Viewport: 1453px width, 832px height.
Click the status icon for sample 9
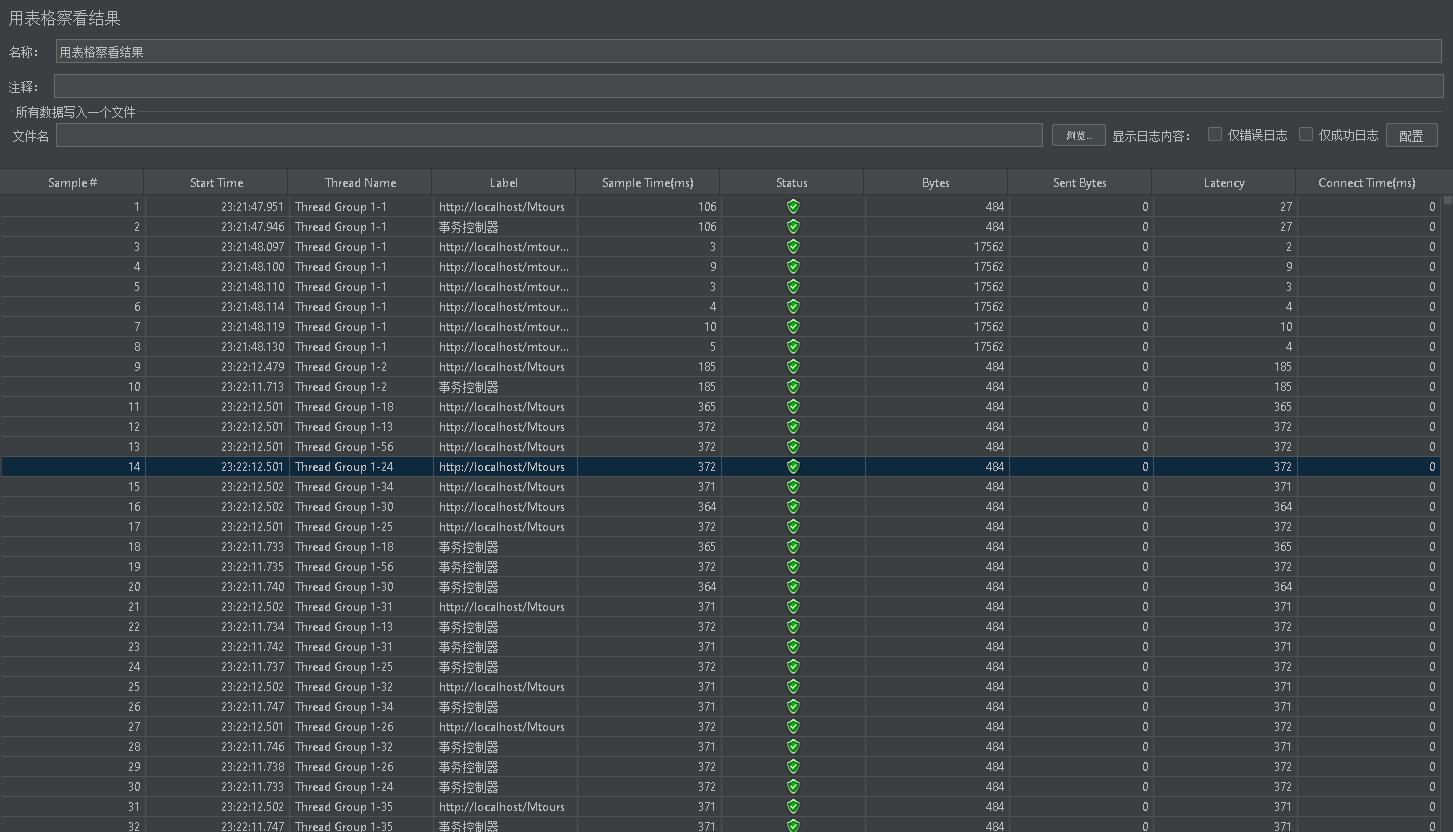point(793,367)
